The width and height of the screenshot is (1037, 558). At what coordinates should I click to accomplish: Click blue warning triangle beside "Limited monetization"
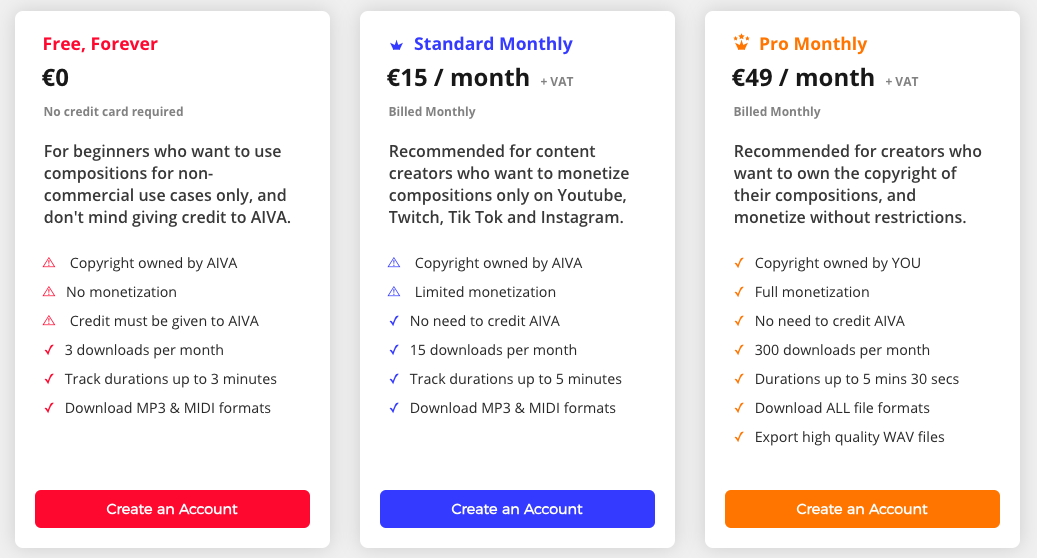(394, 292)
